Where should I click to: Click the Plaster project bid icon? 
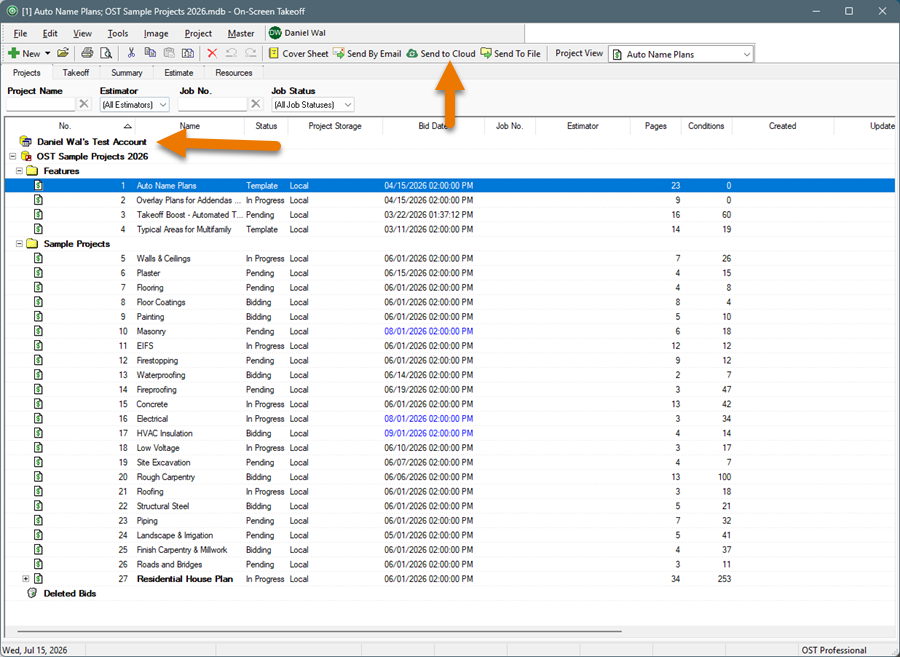[38, 273]
